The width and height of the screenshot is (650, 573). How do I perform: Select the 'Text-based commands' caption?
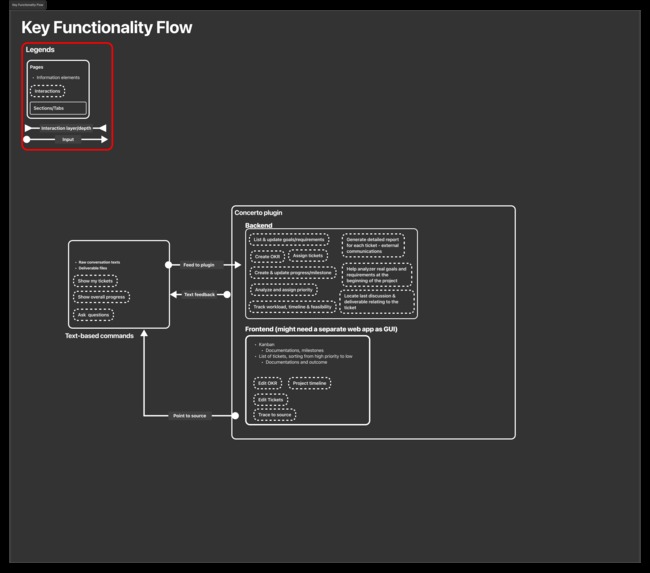click(x=99, y=336)
